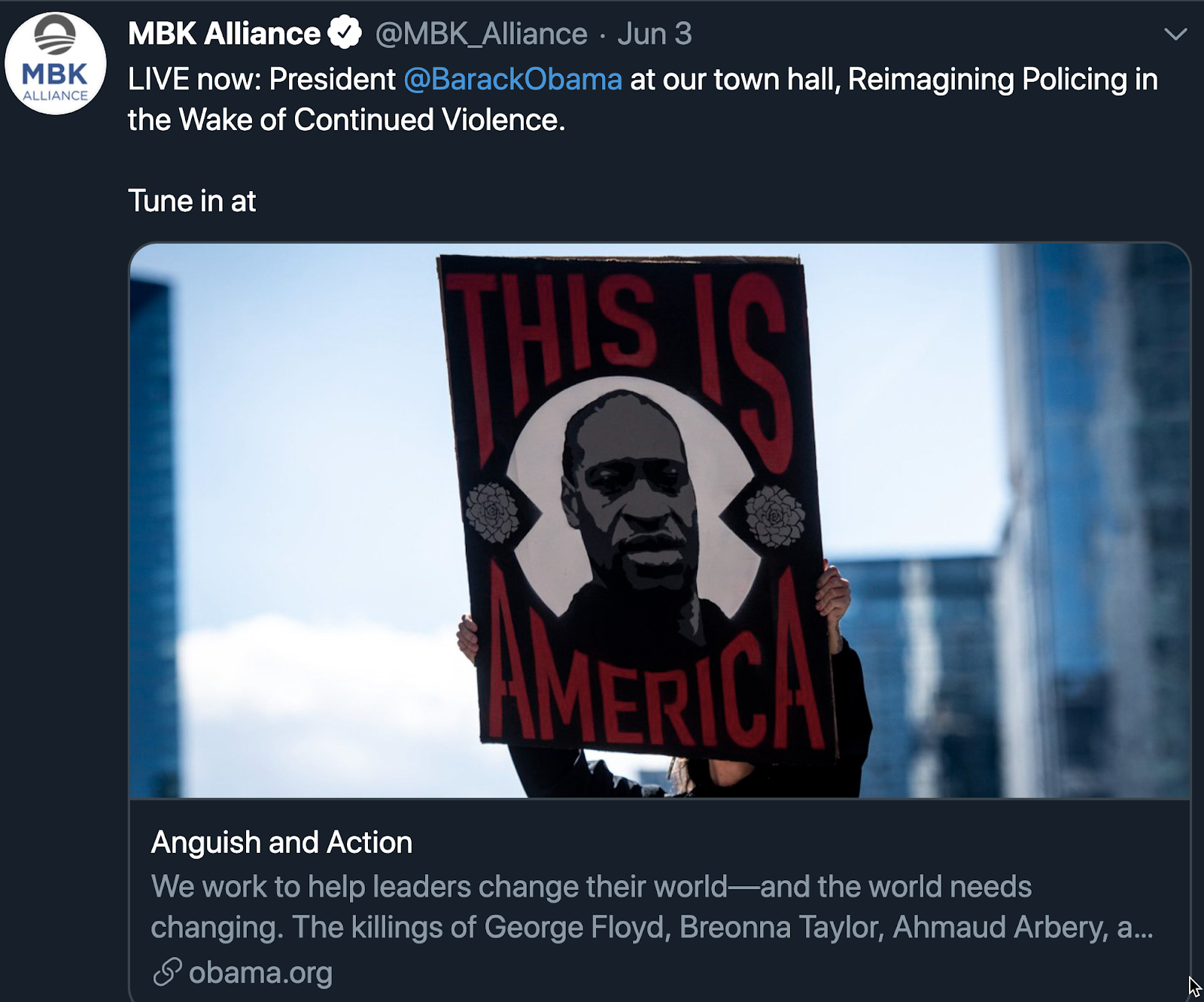Screen dimensions: 1204x1002
Task: Click the blue verified badge
Action: (345, 33)
